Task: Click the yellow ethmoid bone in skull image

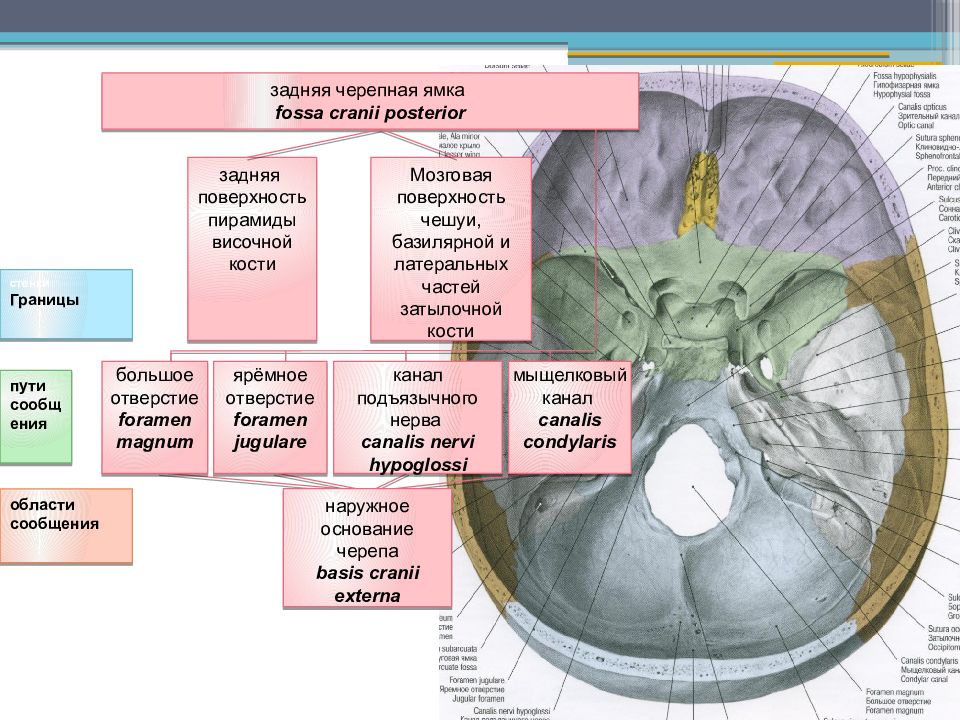Action: tap(699, 191)
